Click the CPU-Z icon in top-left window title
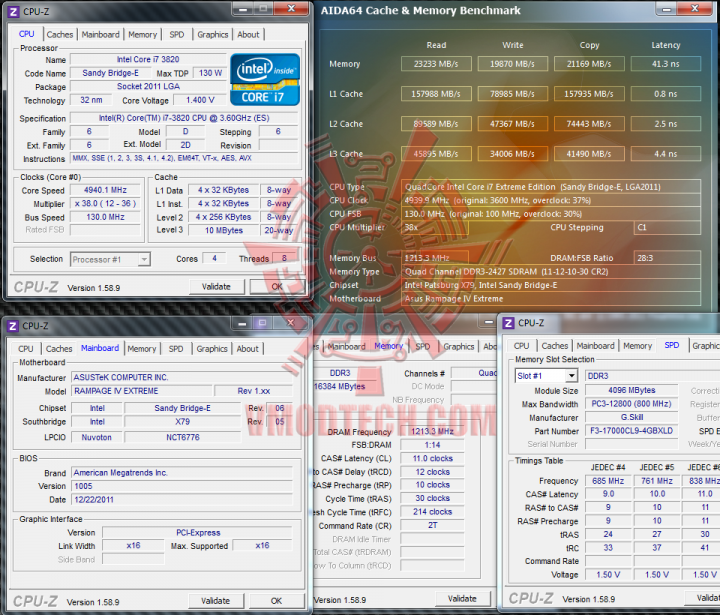Screen dimensions: 720x615 tap(13, 12)
